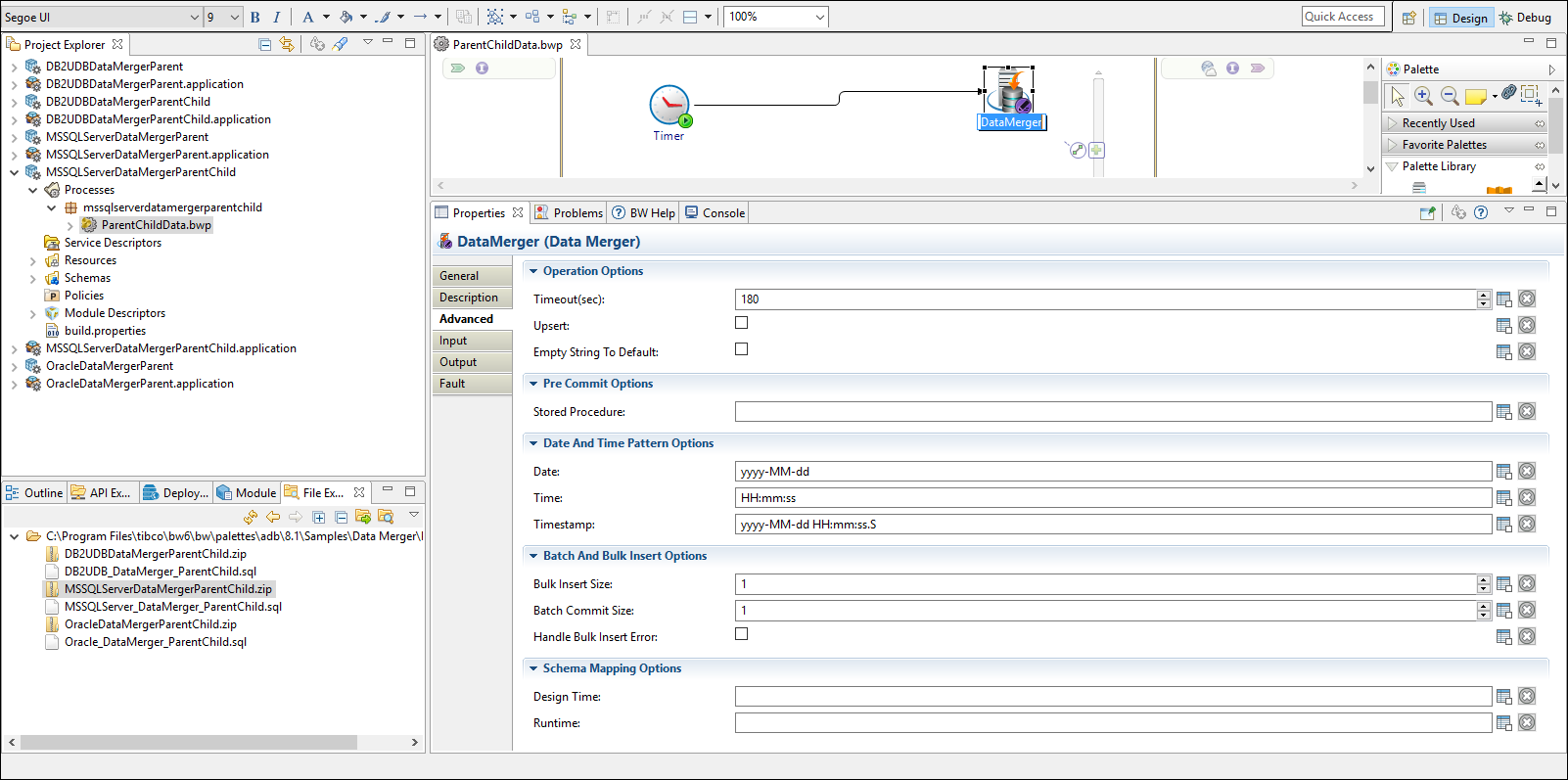Clear the Stored Procedure field binding icon
The image size is (1568, 780).
click(1527, 412)
